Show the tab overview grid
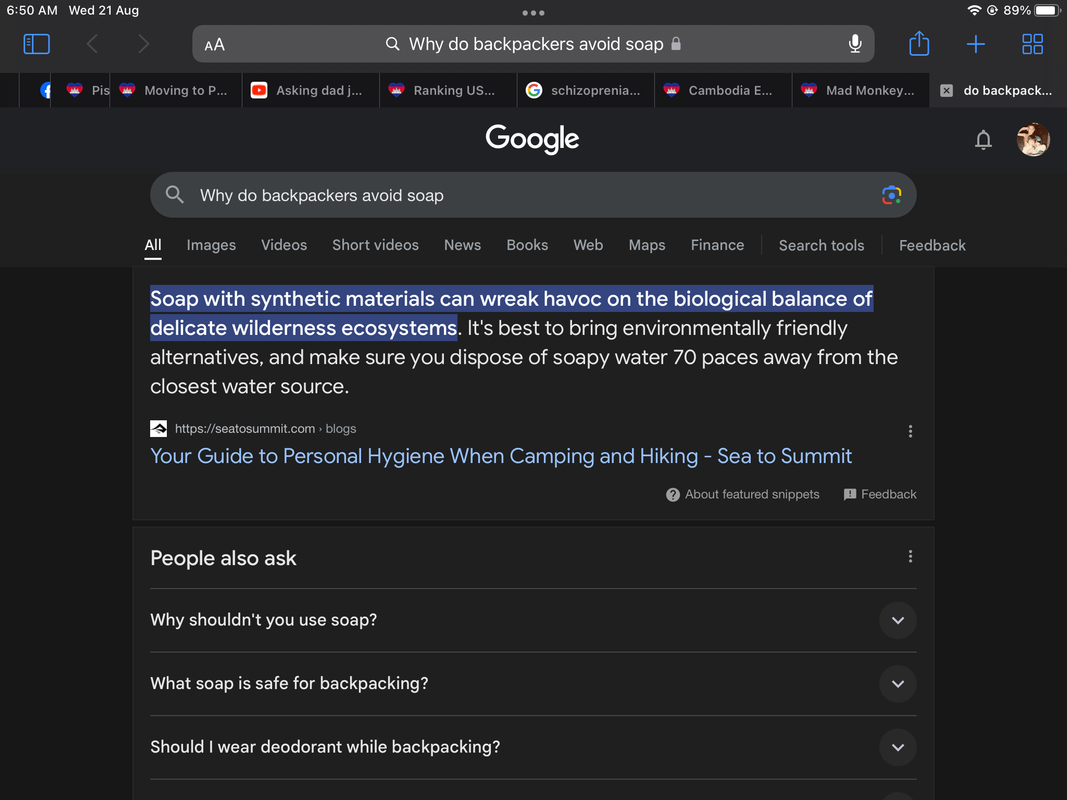The image size is (1067, 800). pyautogui.click(x=1032, y=44)
